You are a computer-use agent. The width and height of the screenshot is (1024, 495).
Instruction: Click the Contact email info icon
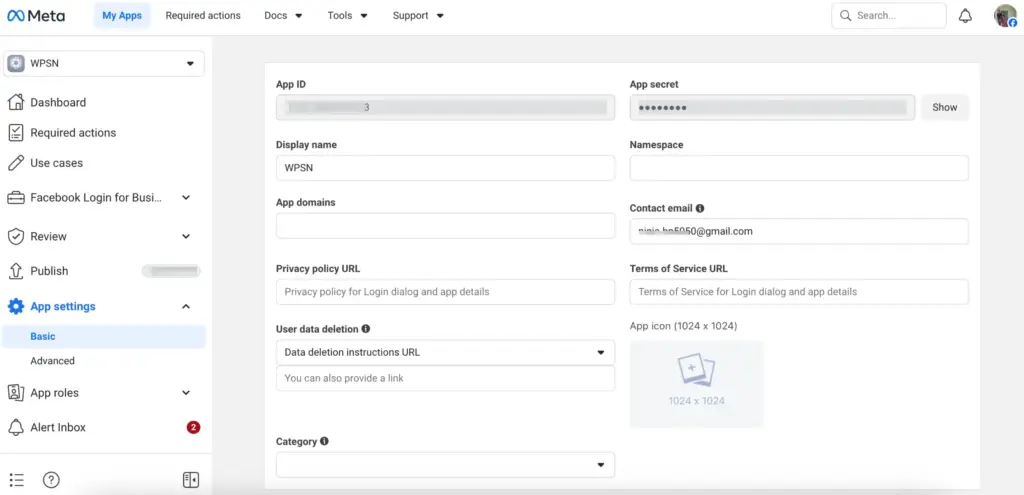click(x=700, y=208)
